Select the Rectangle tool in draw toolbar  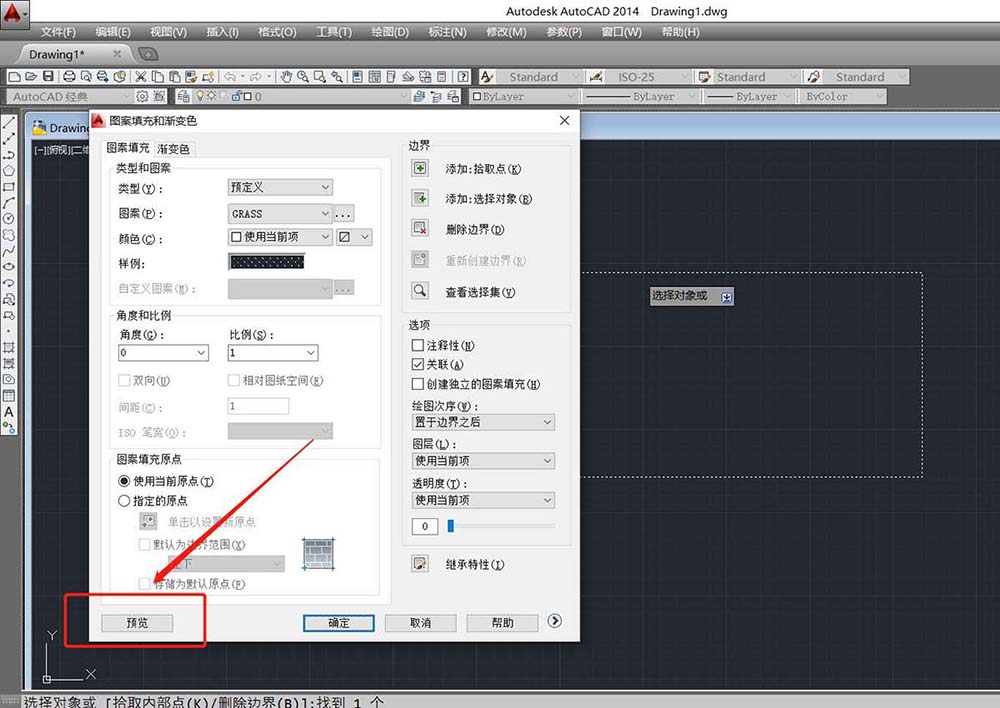[x=9, y=187]
